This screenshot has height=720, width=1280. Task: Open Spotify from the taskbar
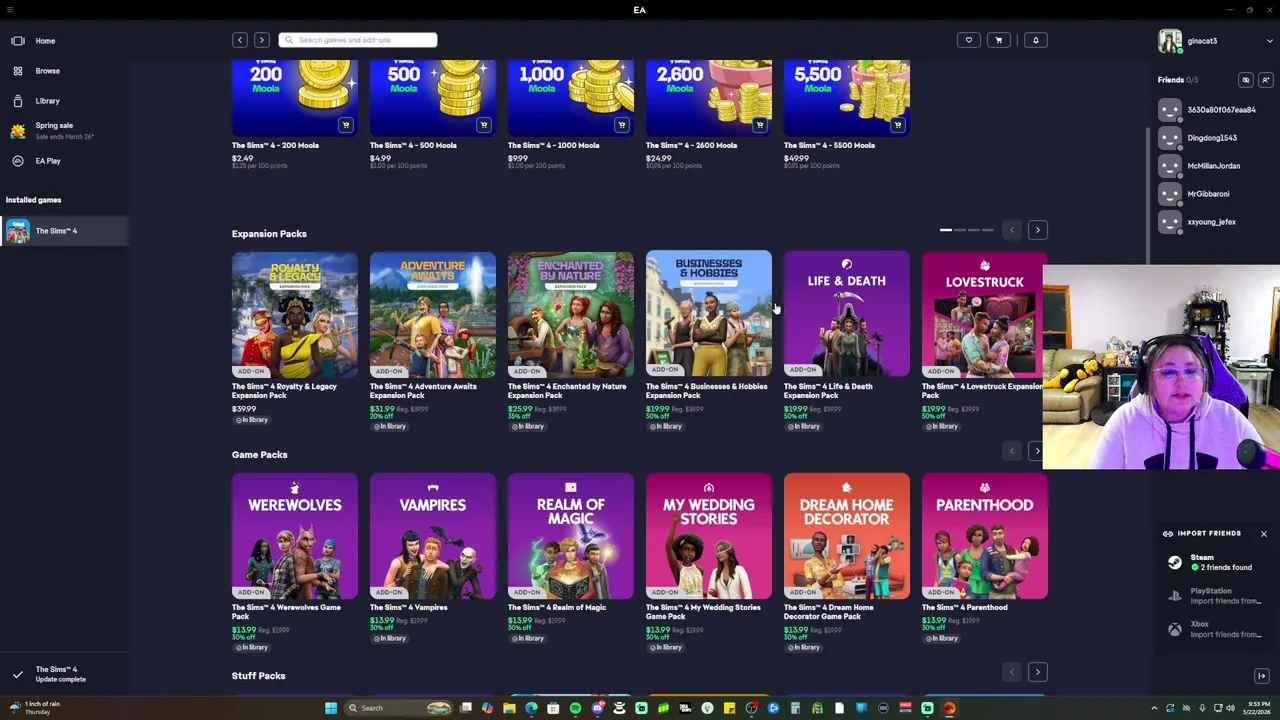coord(575,708)
